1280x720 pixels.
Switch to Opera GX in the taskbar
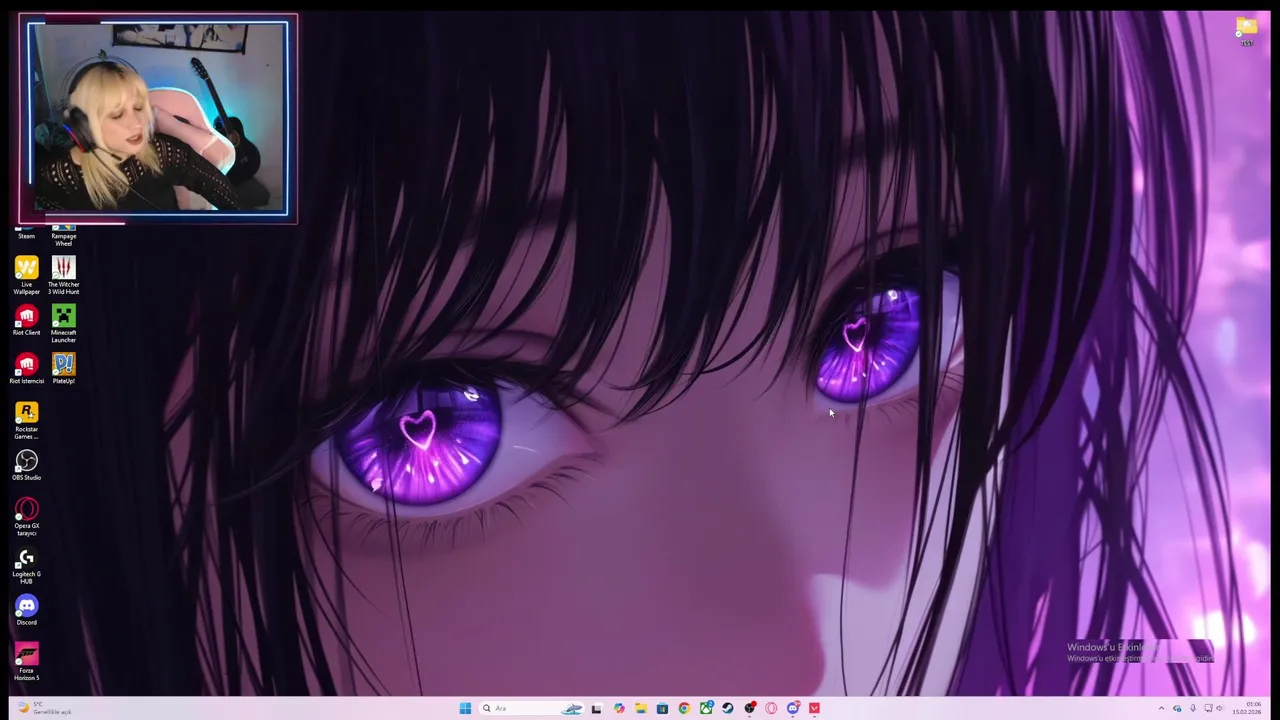pyautogui.click(x=771, y=708)
